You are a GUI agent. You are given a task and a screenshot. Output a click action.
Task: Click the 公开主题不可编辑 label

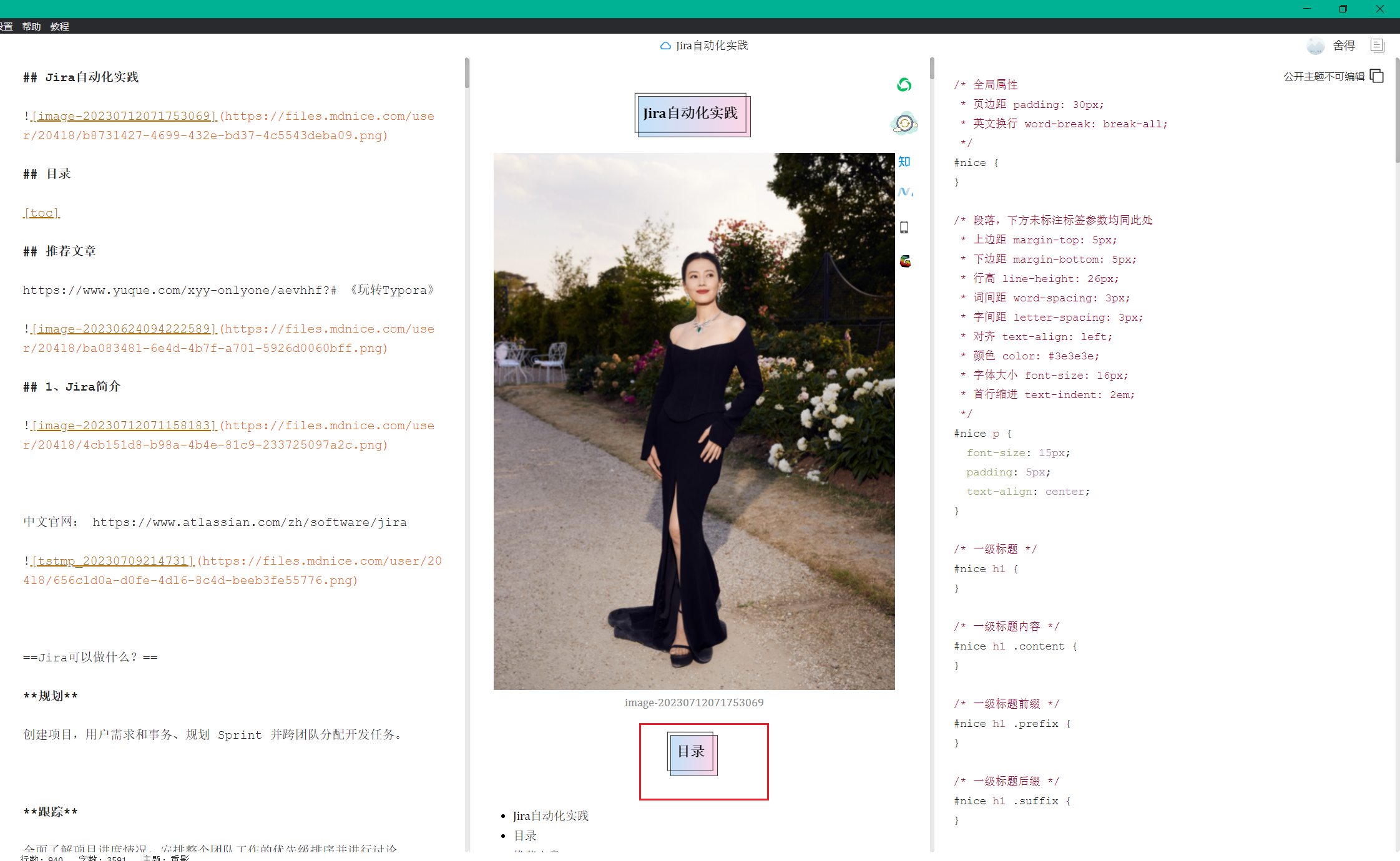tap(1324, 76)
